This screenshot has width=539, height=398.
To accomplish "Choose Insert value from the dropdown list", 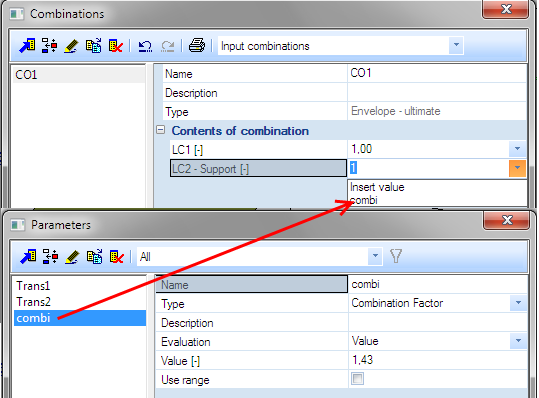I will pyautogui.click(x=377, y=187).
